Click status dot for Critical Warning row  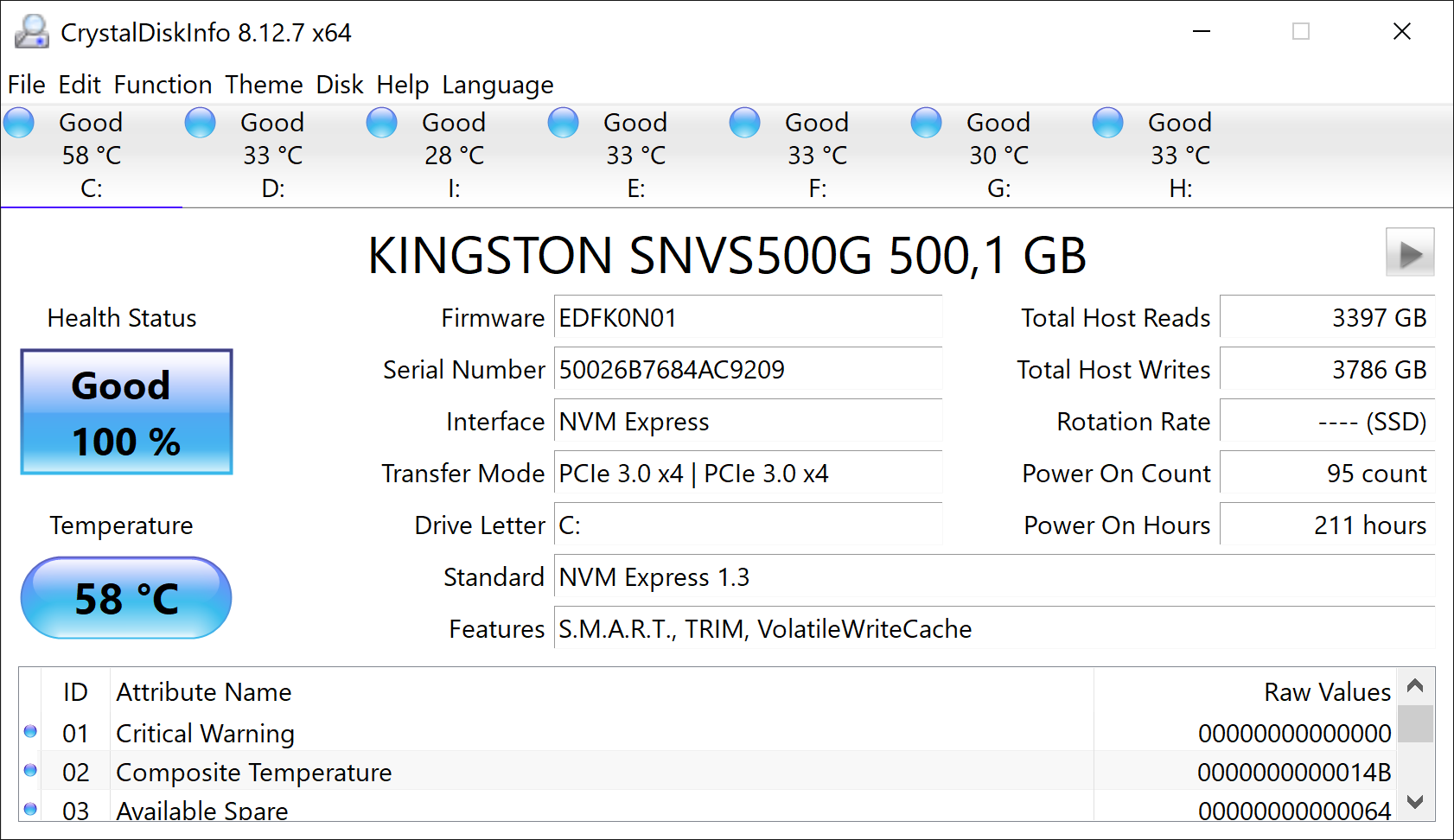point(30,732)
